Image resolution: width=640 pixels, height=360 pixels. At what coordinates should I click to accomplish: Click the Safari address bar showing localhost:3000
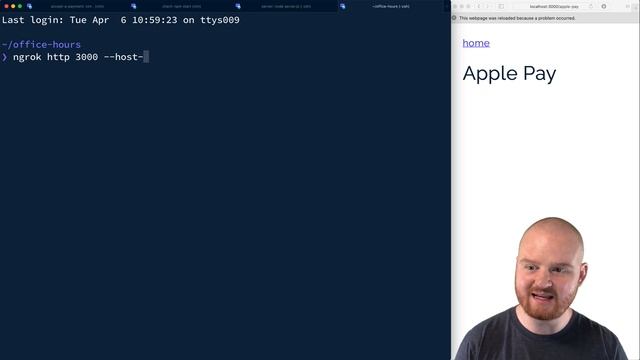554,7
